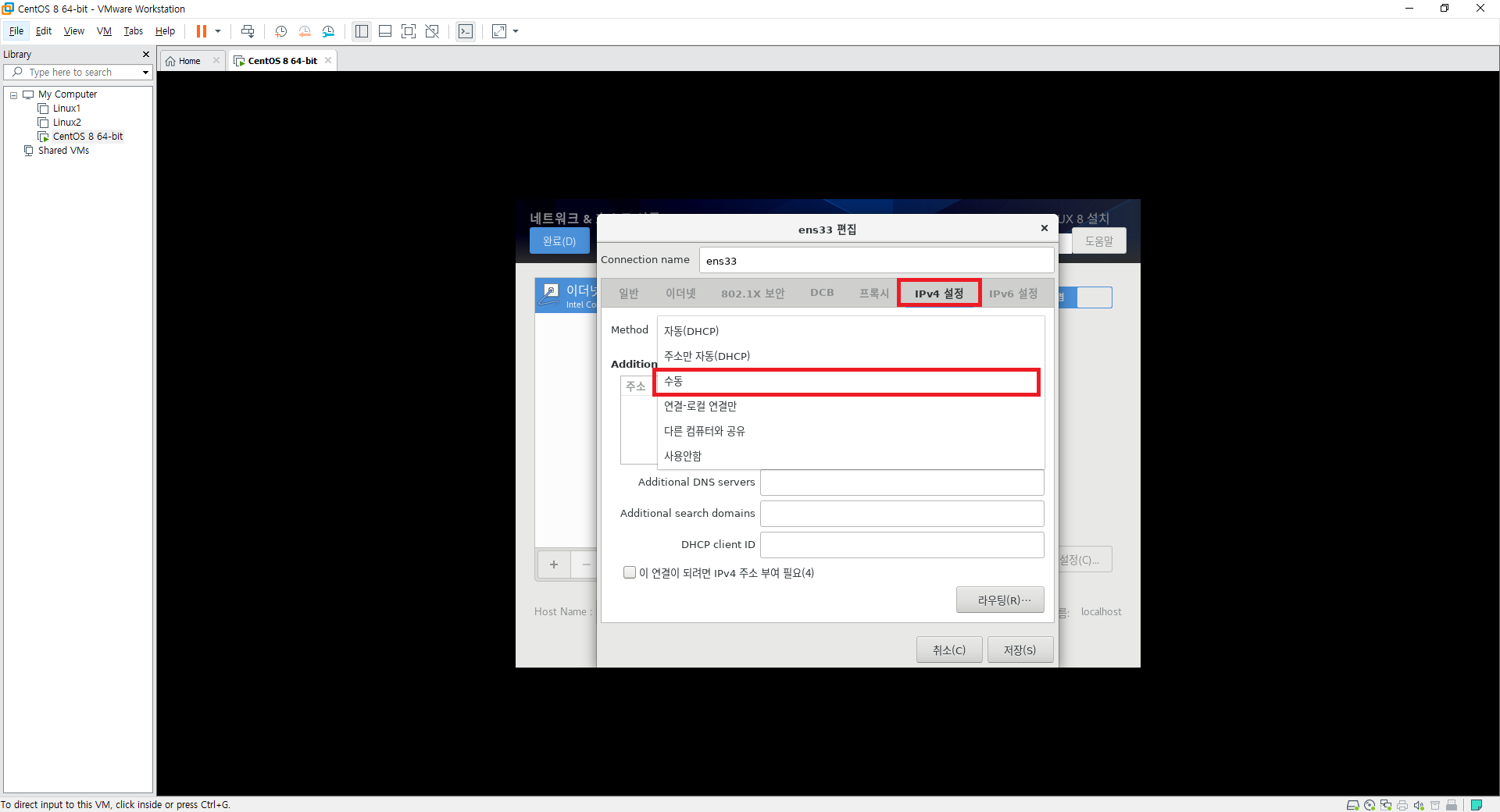The image size is (1500, 812).
Task: Open the snapshot manager icon
Action: coord(328,31)
